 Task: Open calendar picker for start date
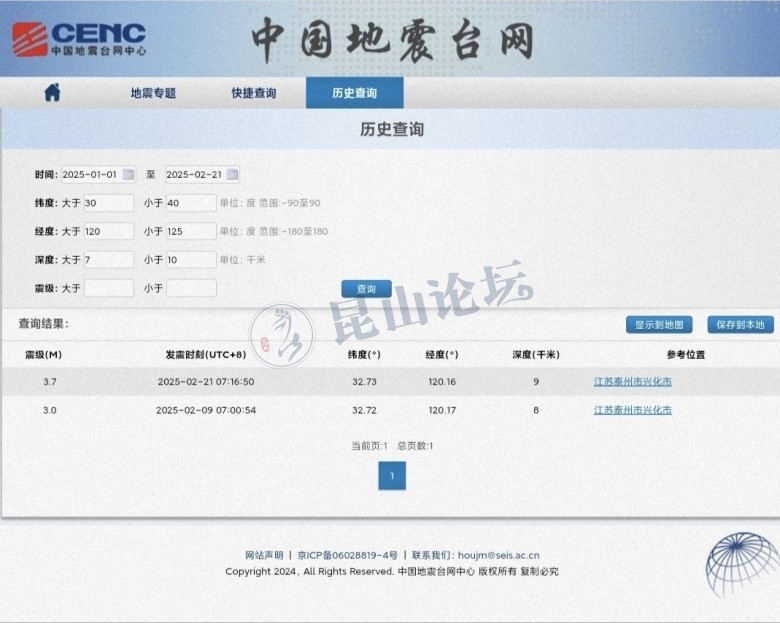click(x=128, y=174)
